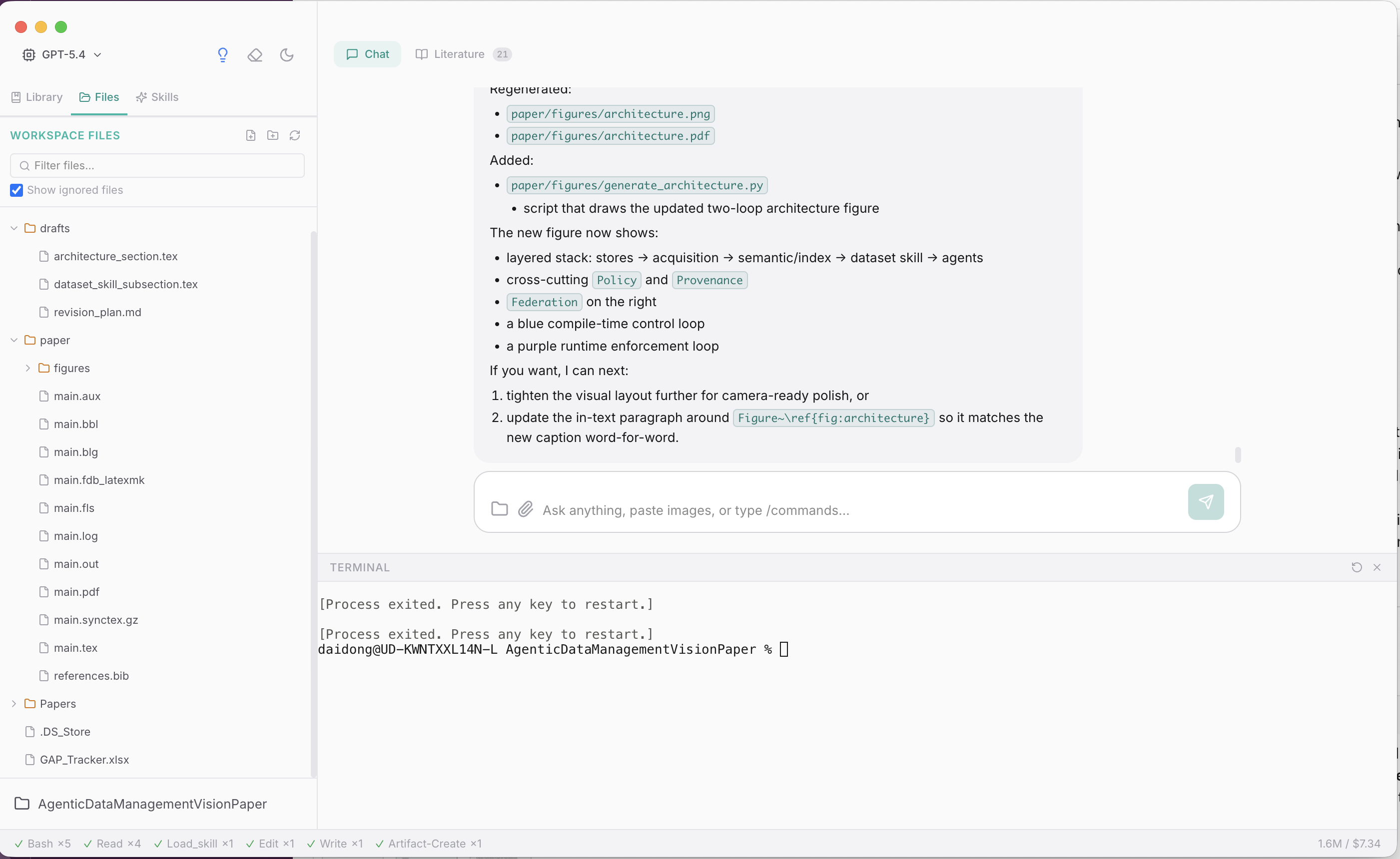This screenshot has width=1400, height=859.
Task: Collapse the paper folder in the file tree
Action: [13, 340]
